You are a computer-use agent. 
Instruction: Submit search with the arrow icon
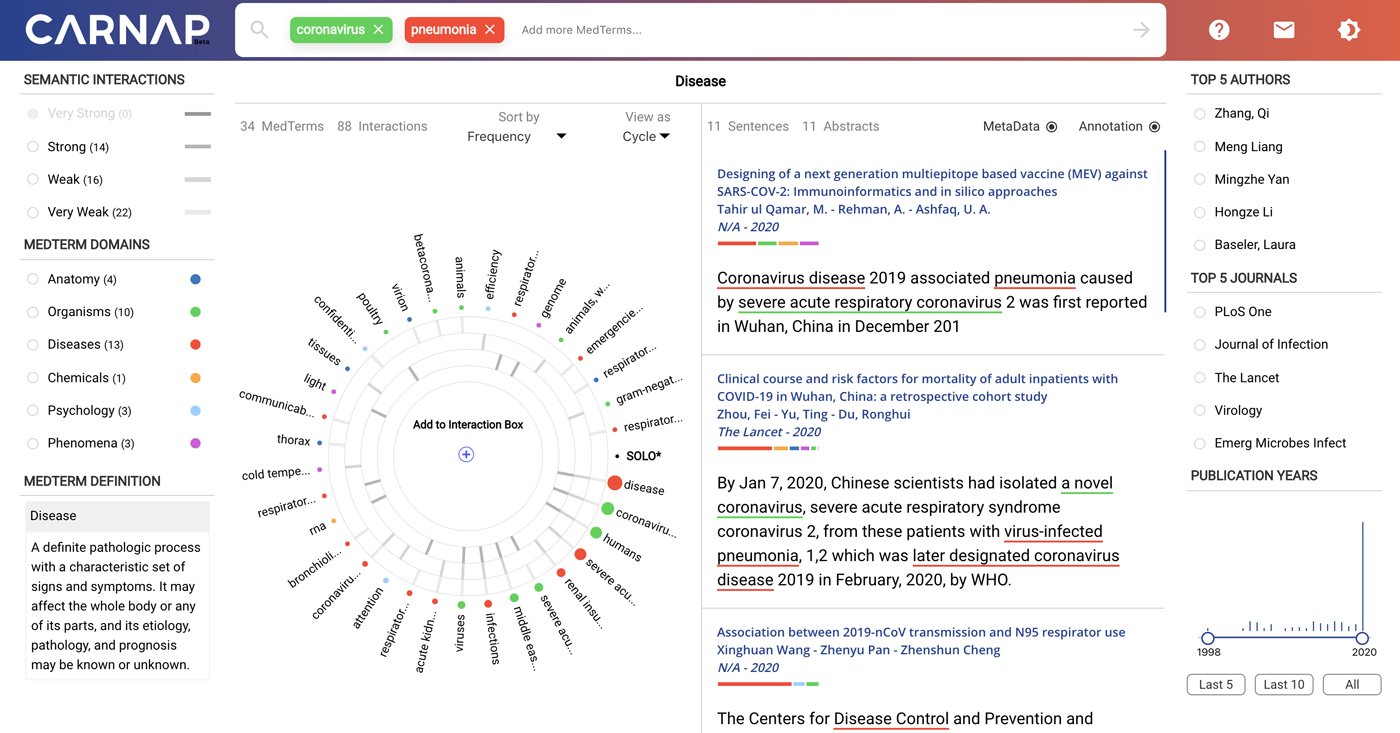(x=1141, y=30)
